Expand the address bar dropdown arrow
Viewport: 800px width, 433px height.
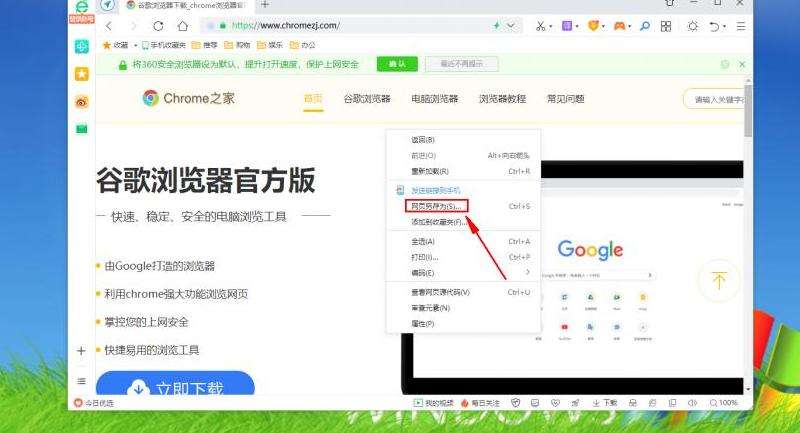[x=512, y=25]
